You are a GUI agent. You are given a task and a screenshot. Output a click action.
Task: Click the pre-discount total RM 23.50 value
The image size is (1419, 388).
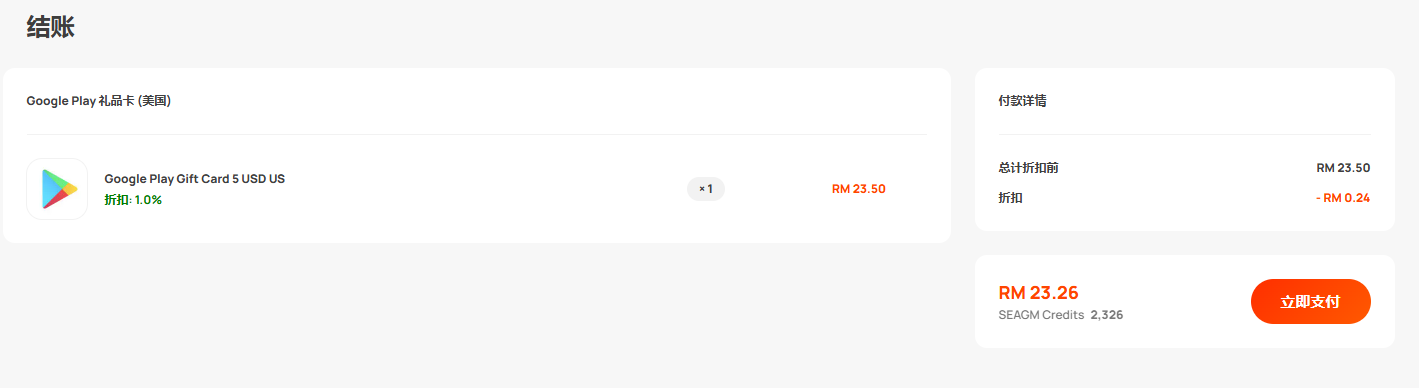pos(1343,168)
